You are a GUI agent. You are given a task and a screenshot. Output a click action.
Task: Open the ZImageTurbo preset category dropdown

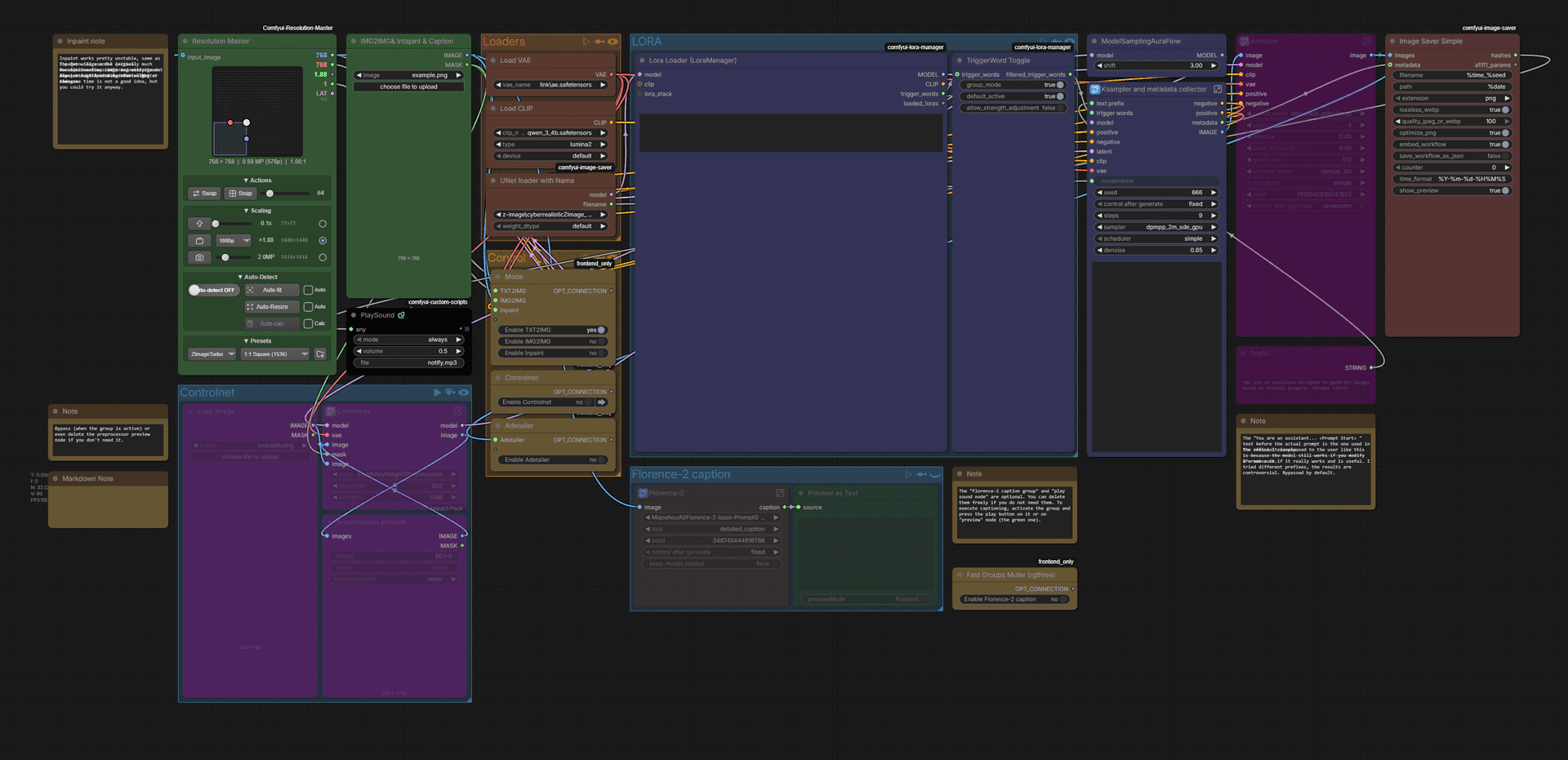coord(212,354)
